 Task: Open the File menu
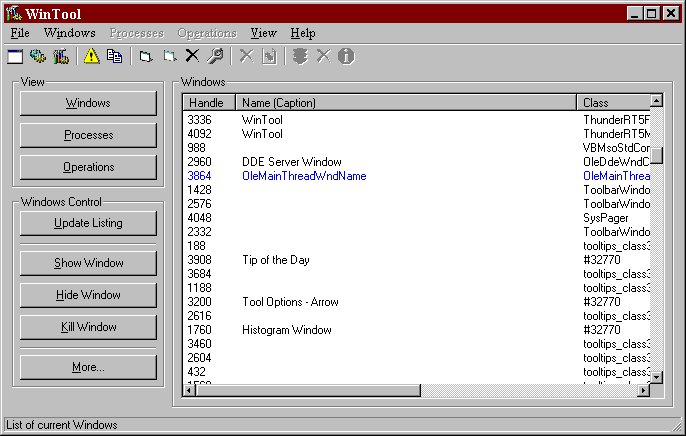[20, 33]
